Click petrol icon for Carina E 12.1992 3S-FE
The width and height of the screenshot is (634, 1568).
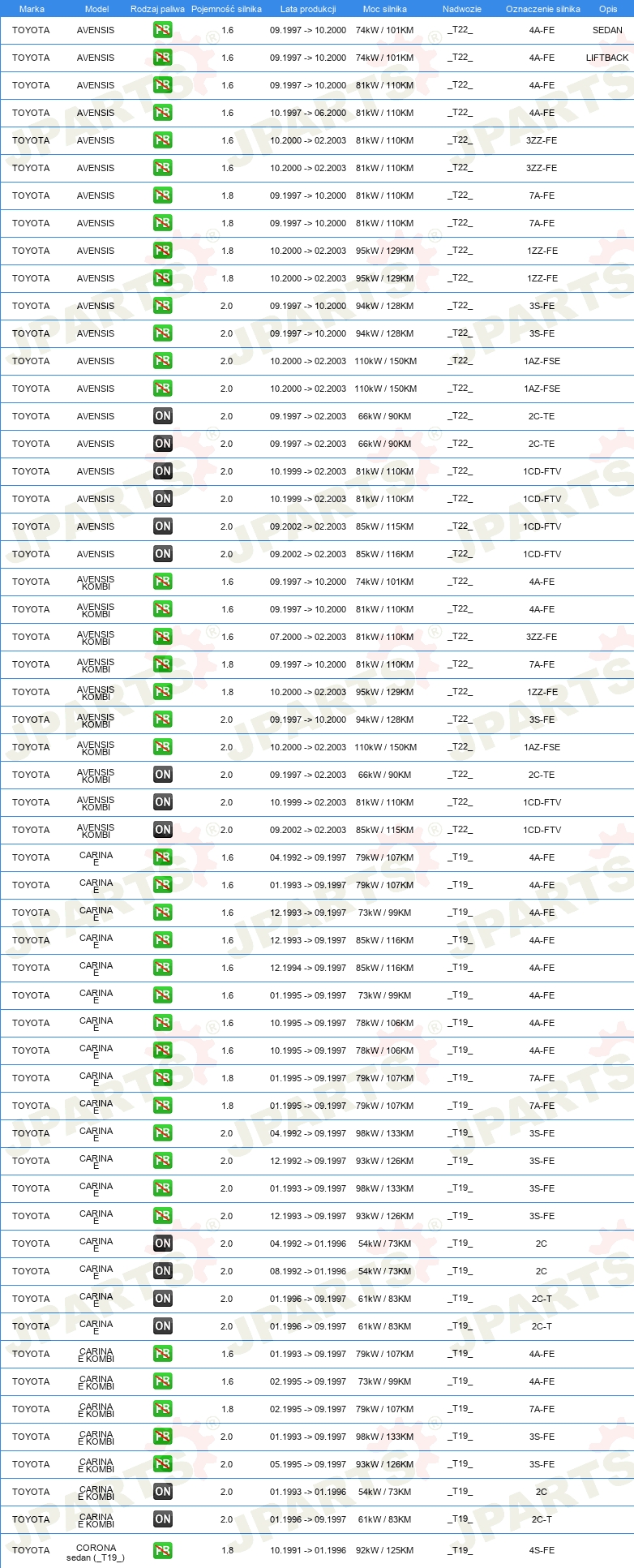point(163,1161)
